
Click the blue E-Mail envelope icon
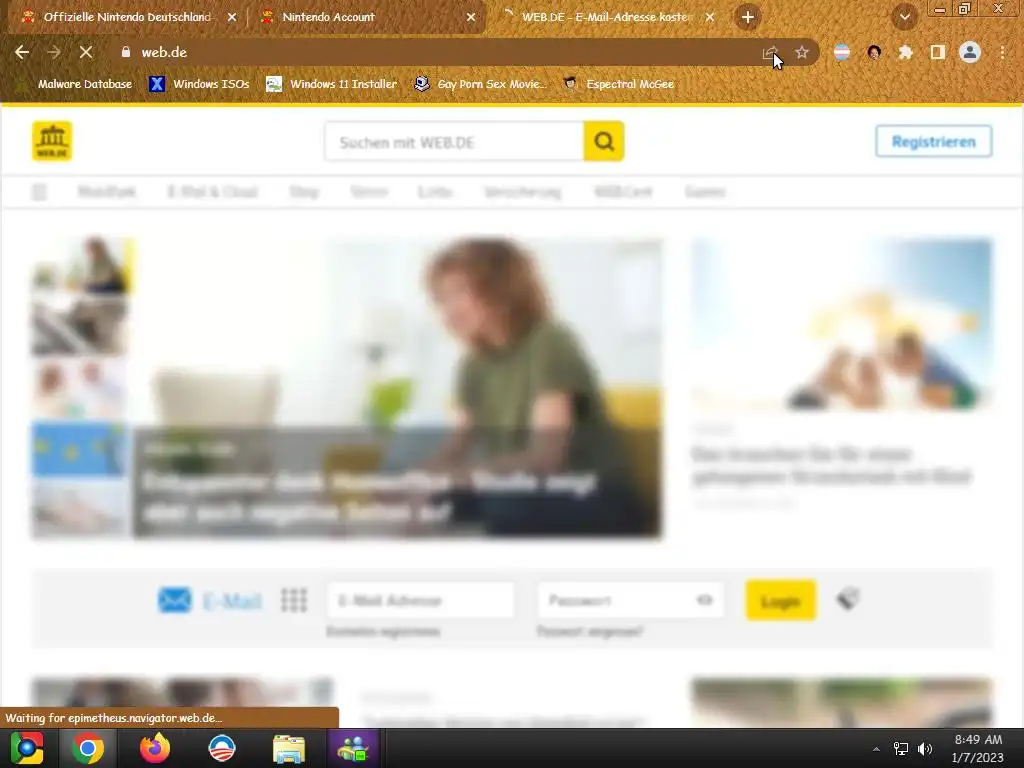[174, 600]
